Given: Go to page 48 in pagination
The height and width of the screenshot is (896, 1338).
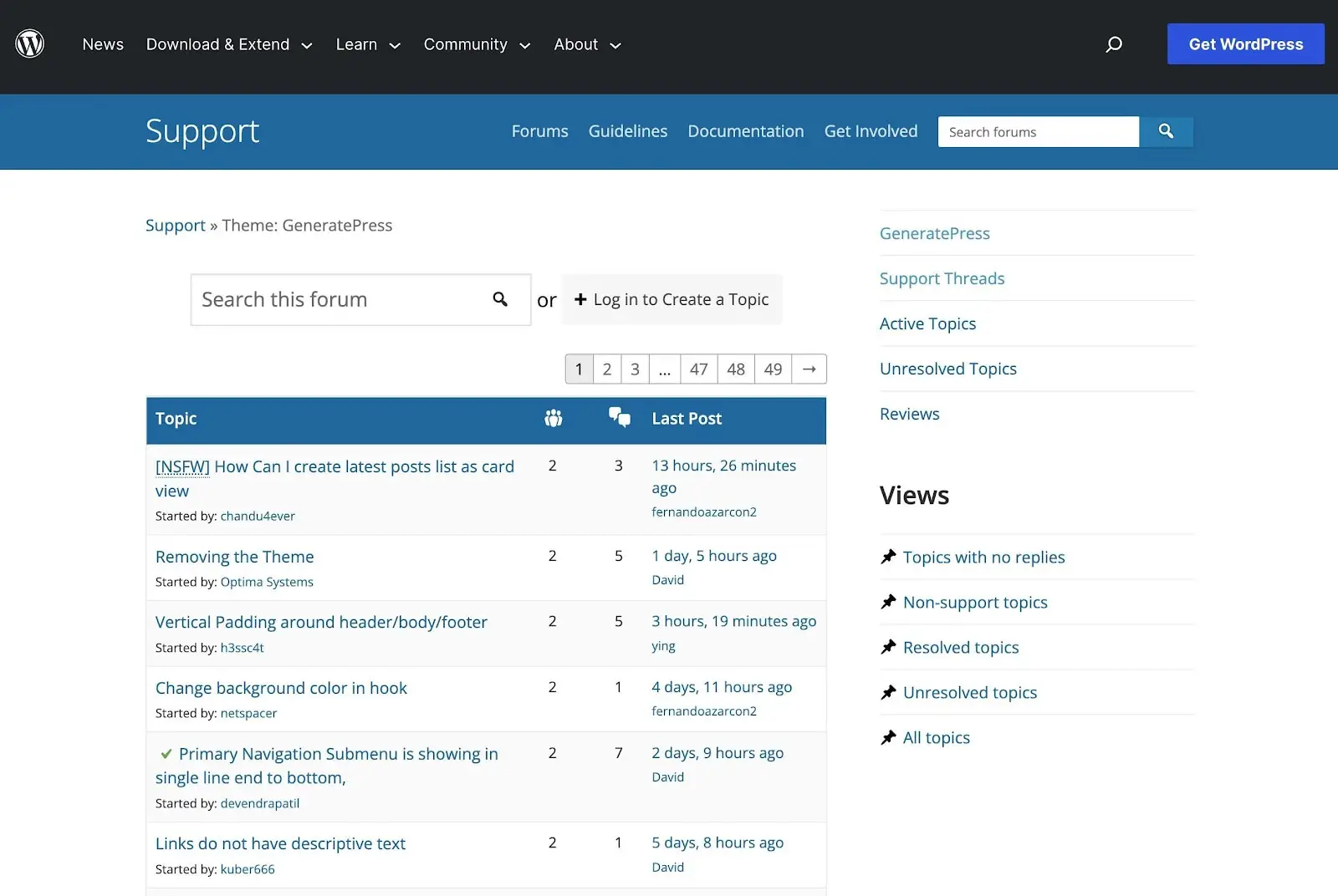Looking at the screenshot, I should click(x=736, y=369).
